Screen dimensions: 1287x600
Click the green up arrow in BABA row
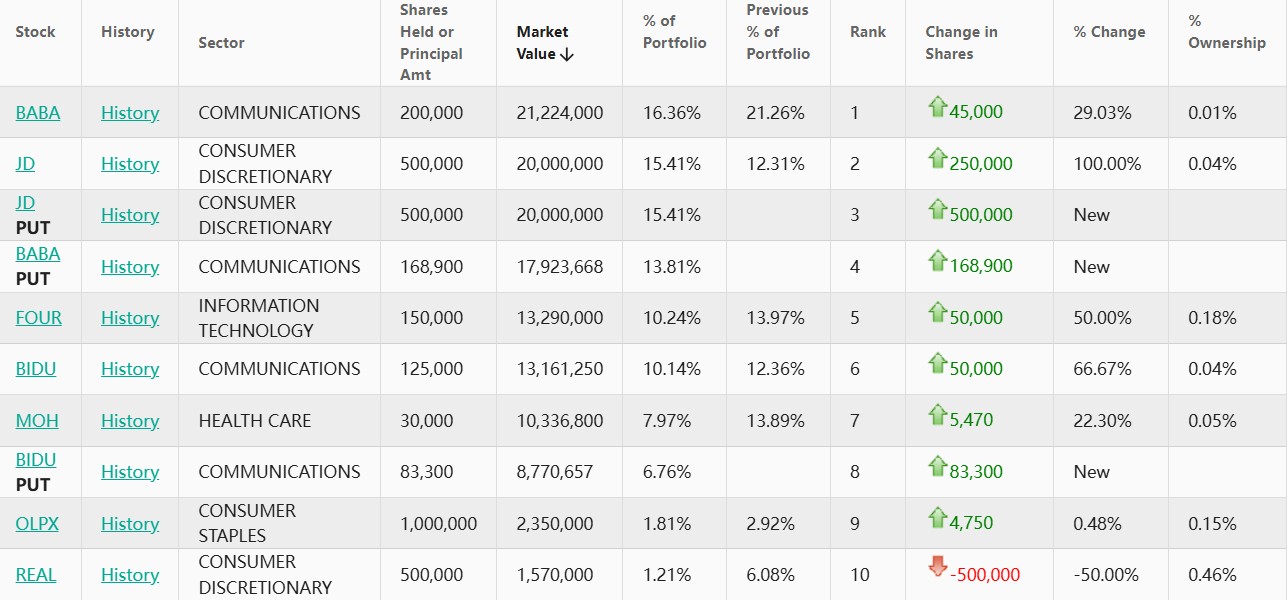[x=937, y=106]
